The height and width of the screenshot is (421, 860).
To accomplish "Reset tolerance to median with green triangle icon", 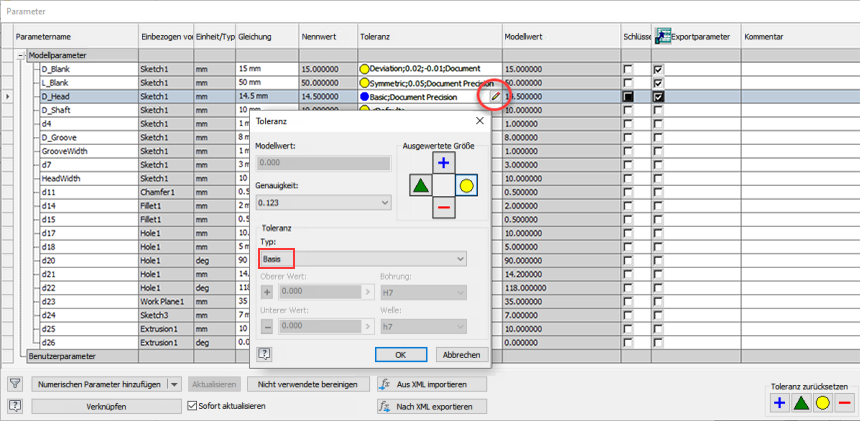I will (801, 403).
